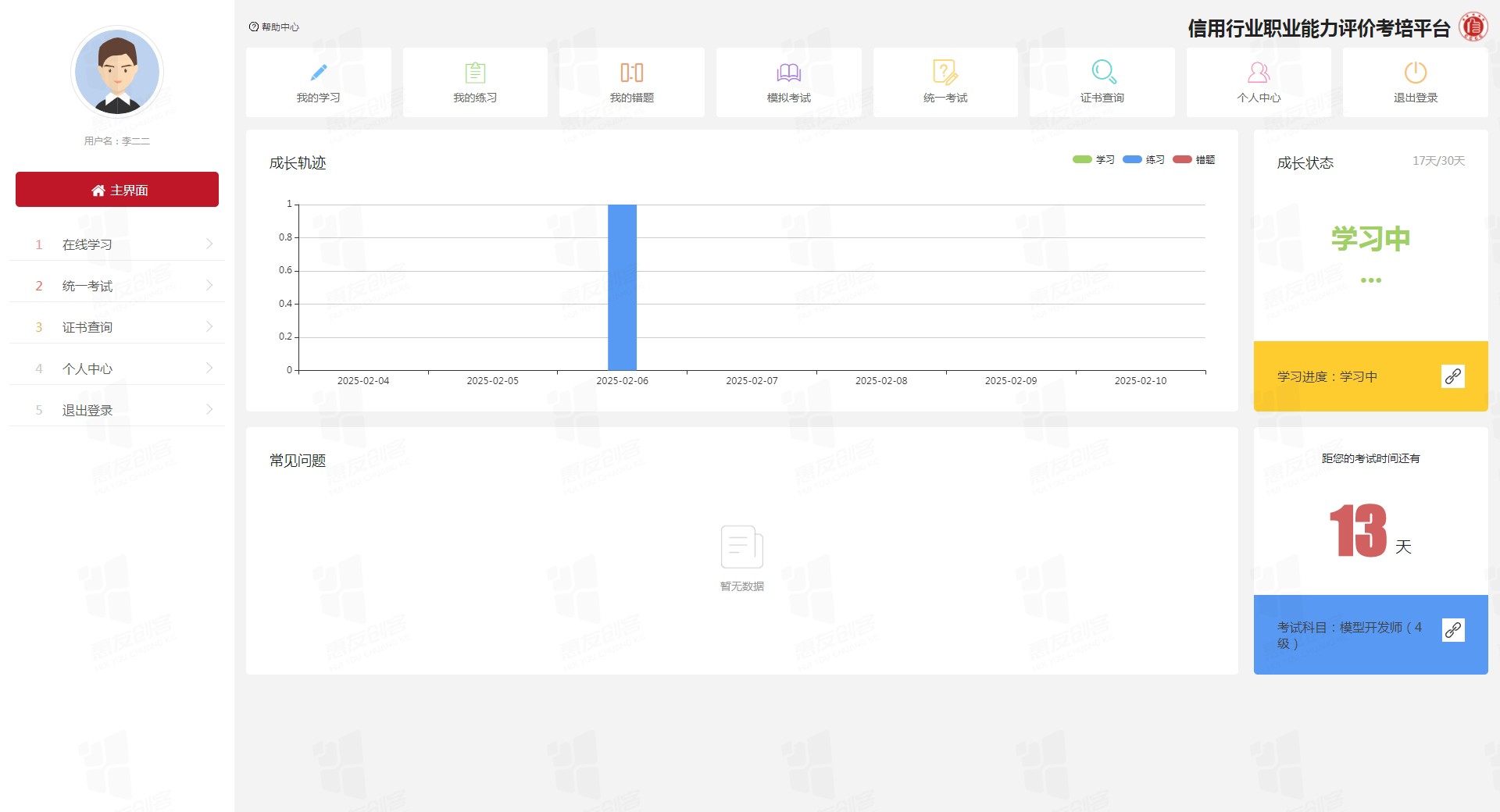The height and width of the screenshot is (812, 1500).
Task: Select 退出登录 in the sidebar menu
Action: 87,410
